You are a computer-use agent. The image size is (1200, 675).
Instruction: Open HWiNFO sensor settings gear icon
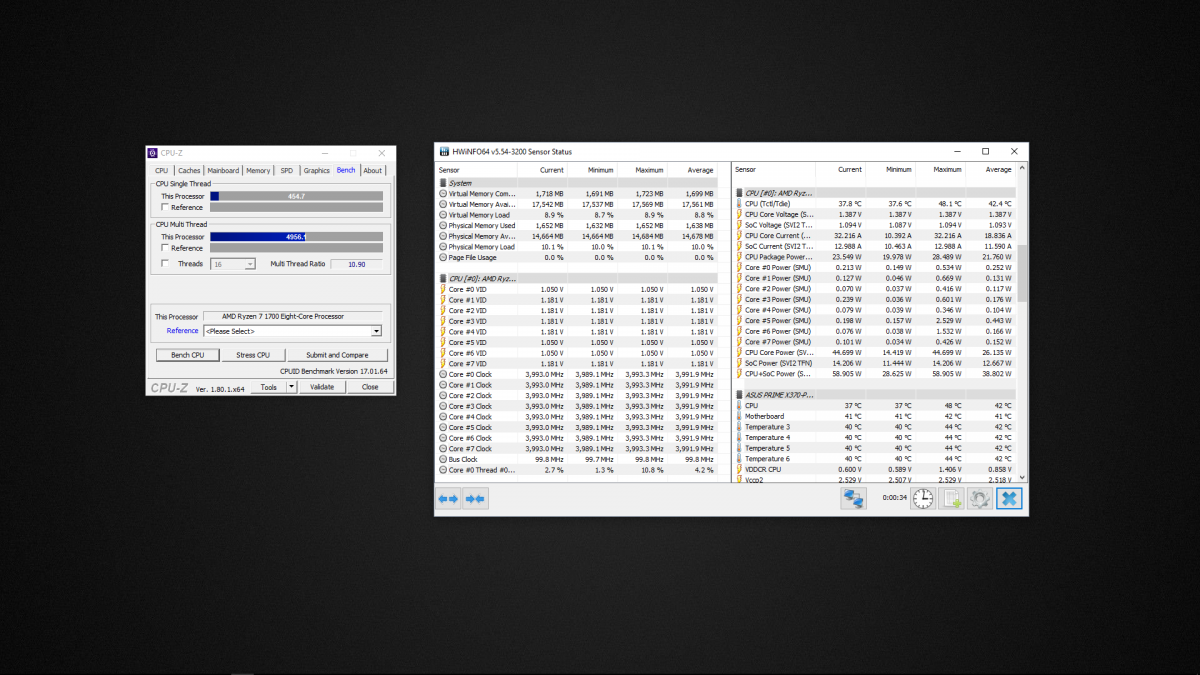[980, 498]
